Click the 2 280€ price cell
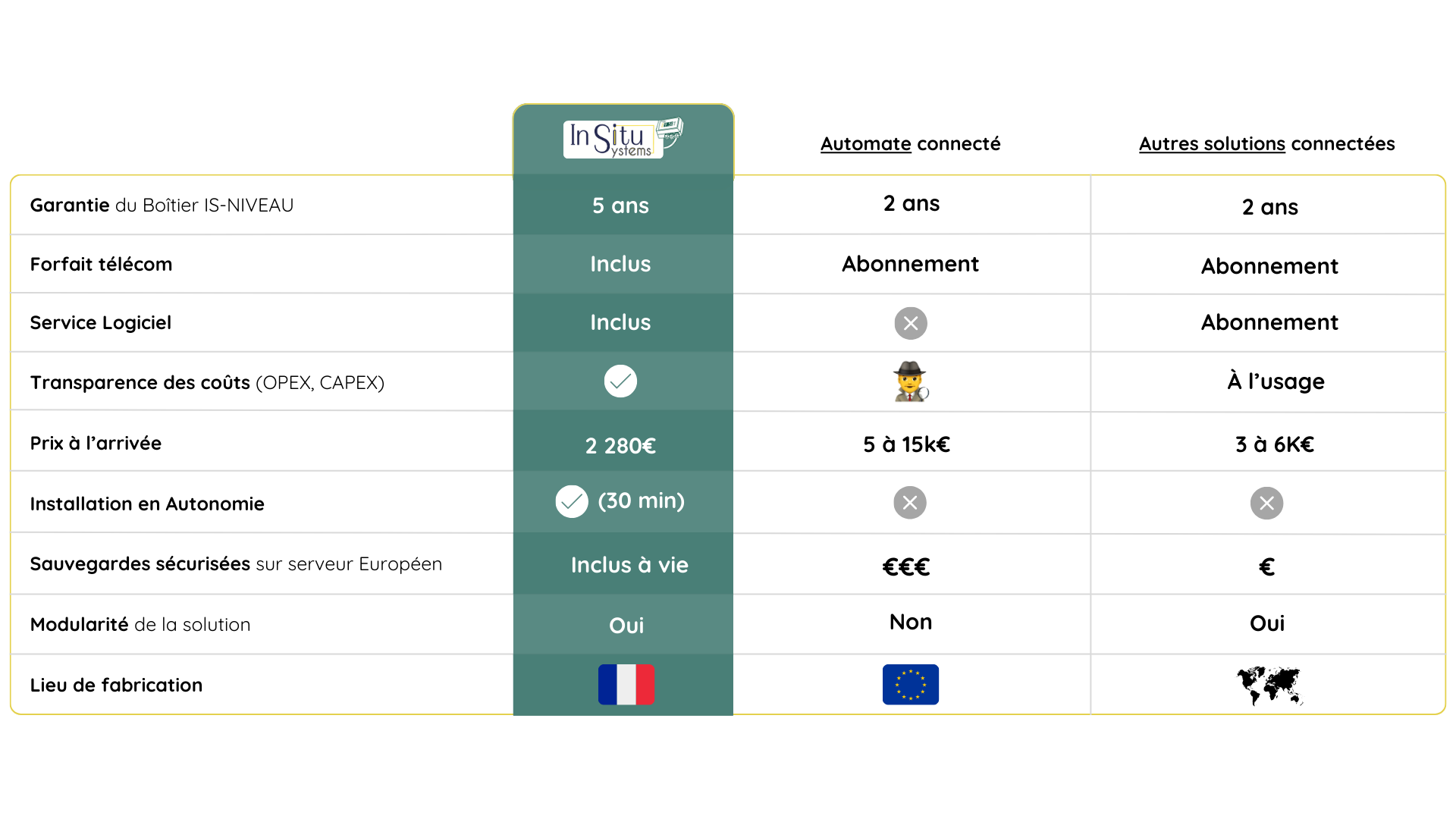 pyautogui.click(x=620, y=446)
